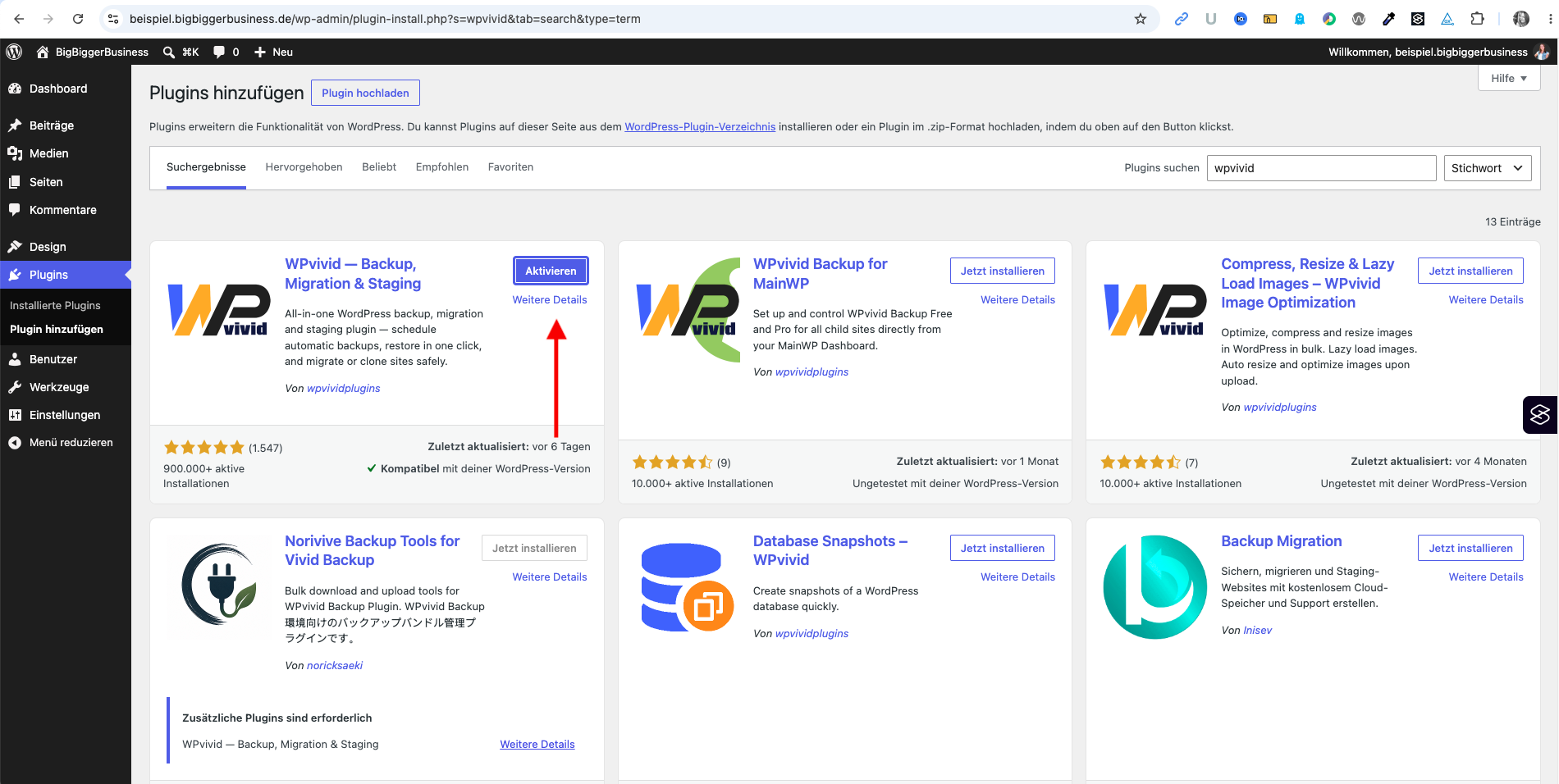Open the WordPress logo menu in admin bar
This screenshot has width=1559, height=784.
pos(14,52)
